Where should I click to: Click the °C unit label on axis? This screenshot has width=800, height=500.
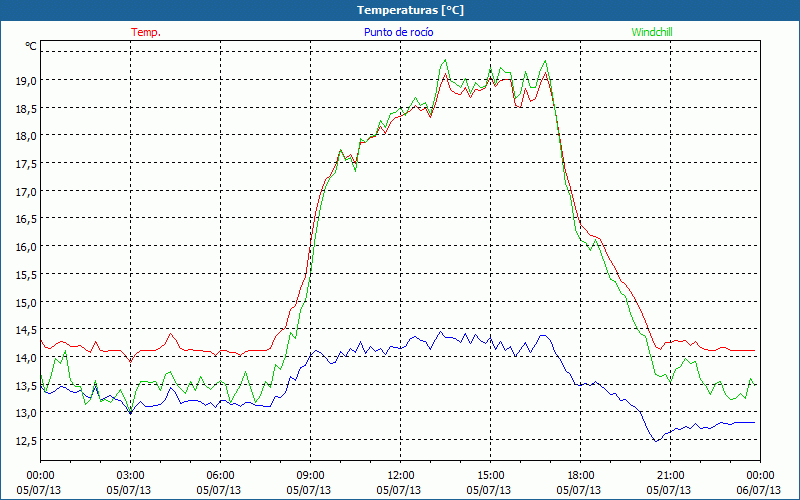click(x=31, y=46)
